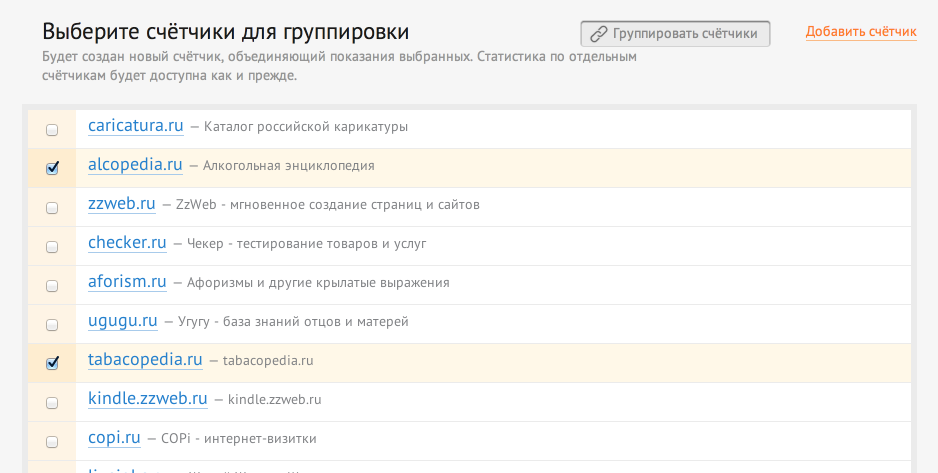This screenshot has height=473, width=938.
Task: Select the aforism.ru checkbox
Action: tap(52, 286)
